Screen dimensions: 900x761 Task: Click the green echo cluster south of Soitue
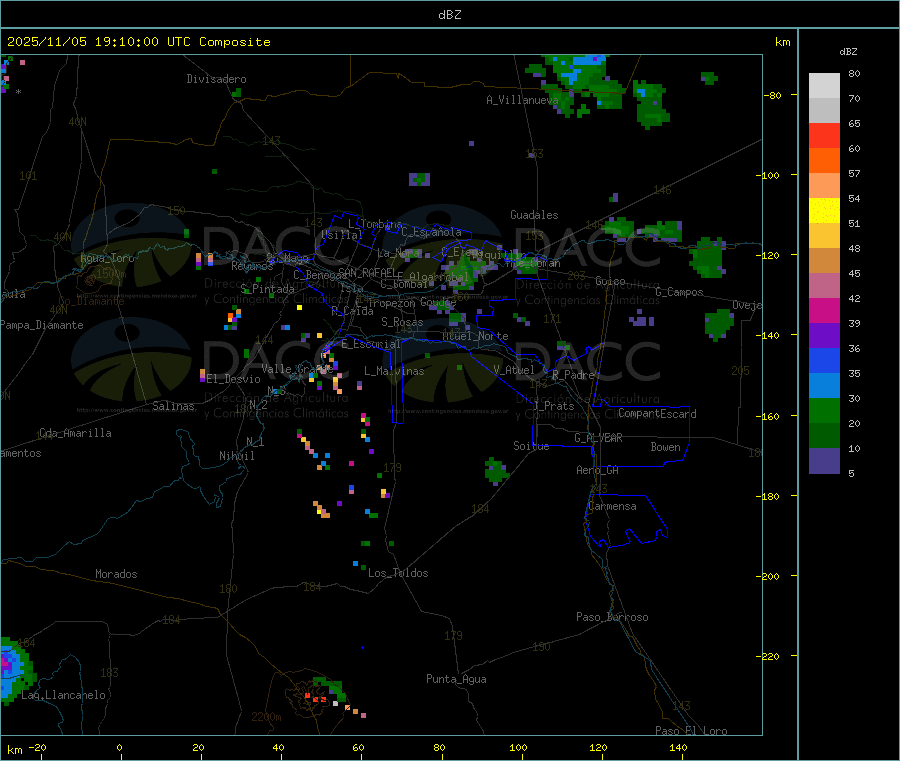click(x=496, y=471)
